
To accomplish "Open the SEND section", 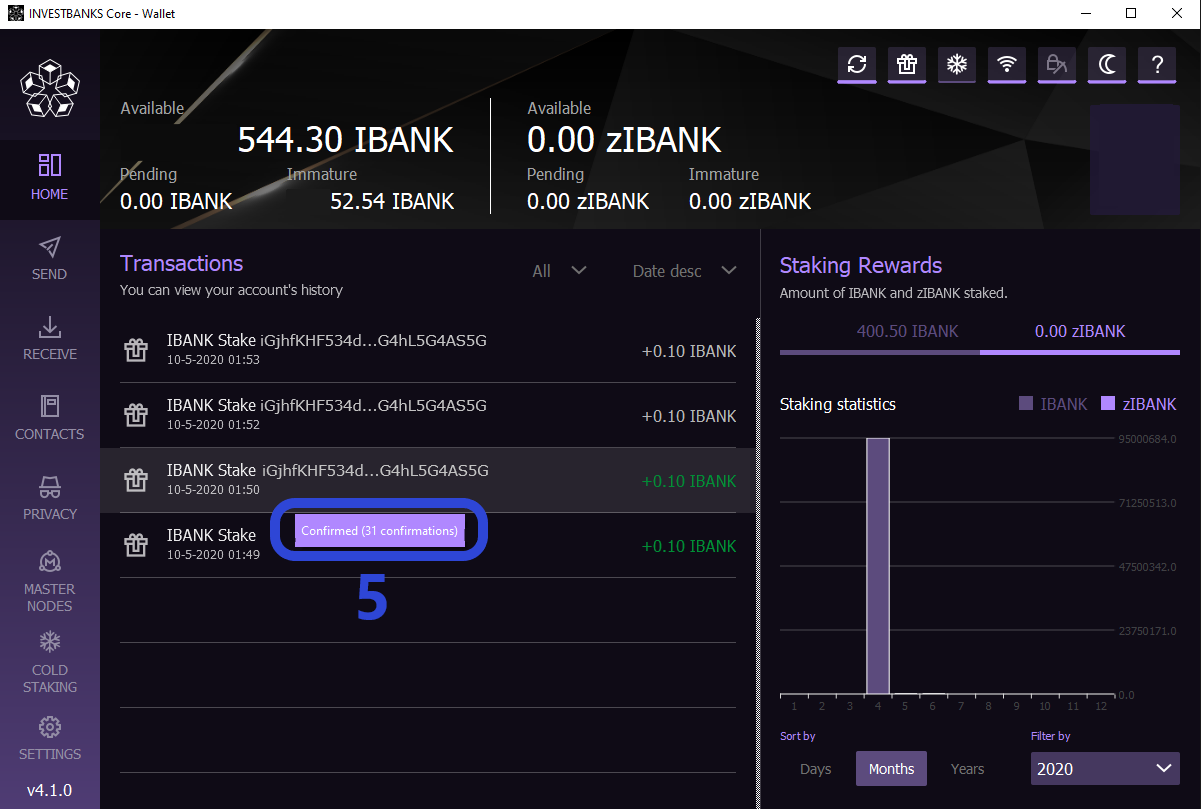I will [x=50, y=259].
